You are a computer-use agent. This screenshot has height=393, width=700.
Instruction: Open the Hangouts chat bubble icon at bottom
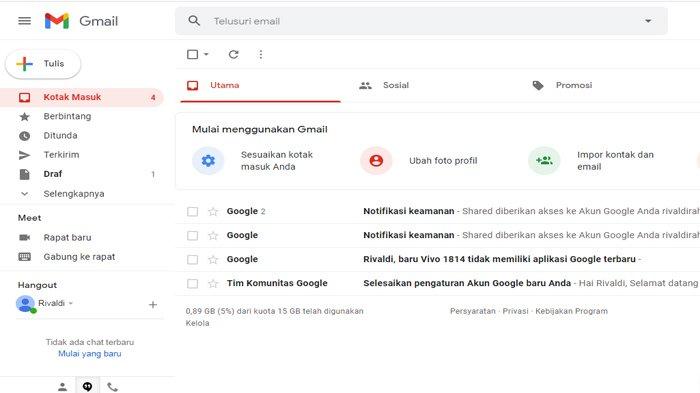tap(88, 387)
